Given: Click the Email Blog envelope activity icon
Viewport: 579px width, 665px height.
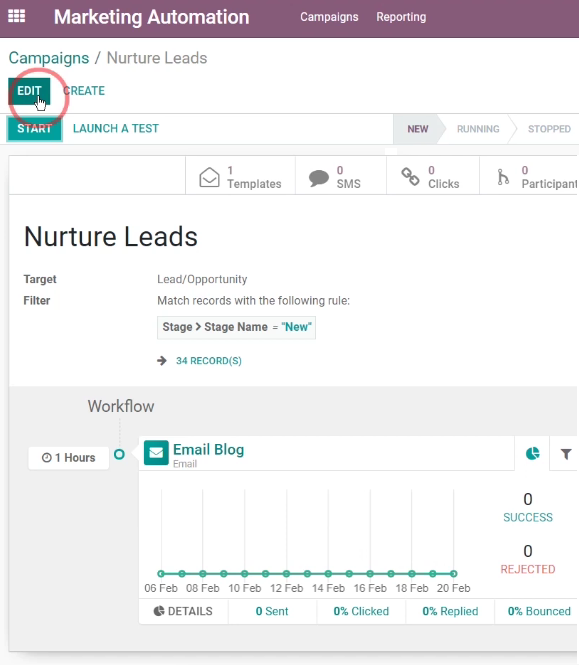Looking at the screenshot, I should pyautogui.click(x=156, y=453).
